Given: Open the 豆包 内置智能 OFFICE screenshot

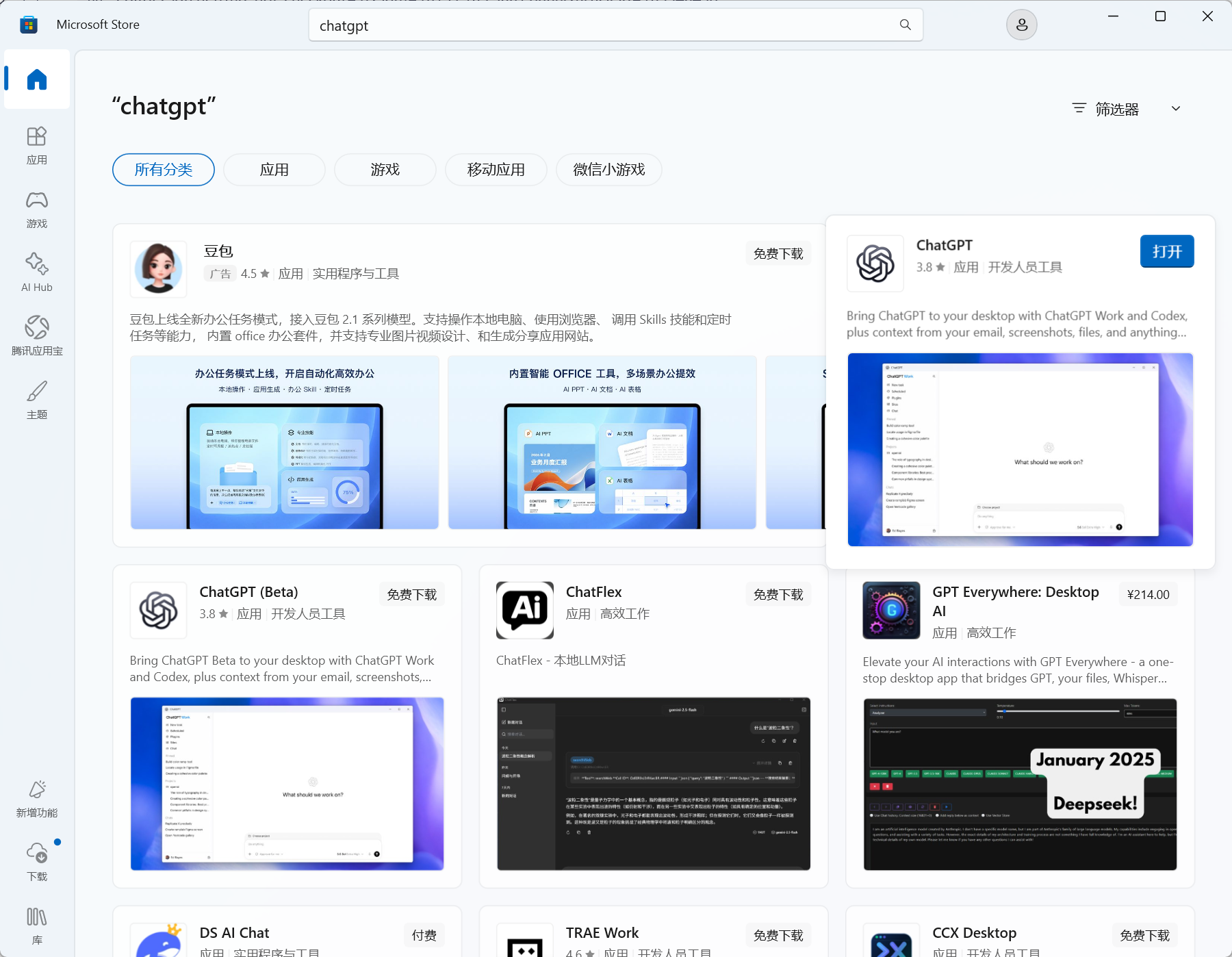Looking at the screenshot, I should point(602,442).
